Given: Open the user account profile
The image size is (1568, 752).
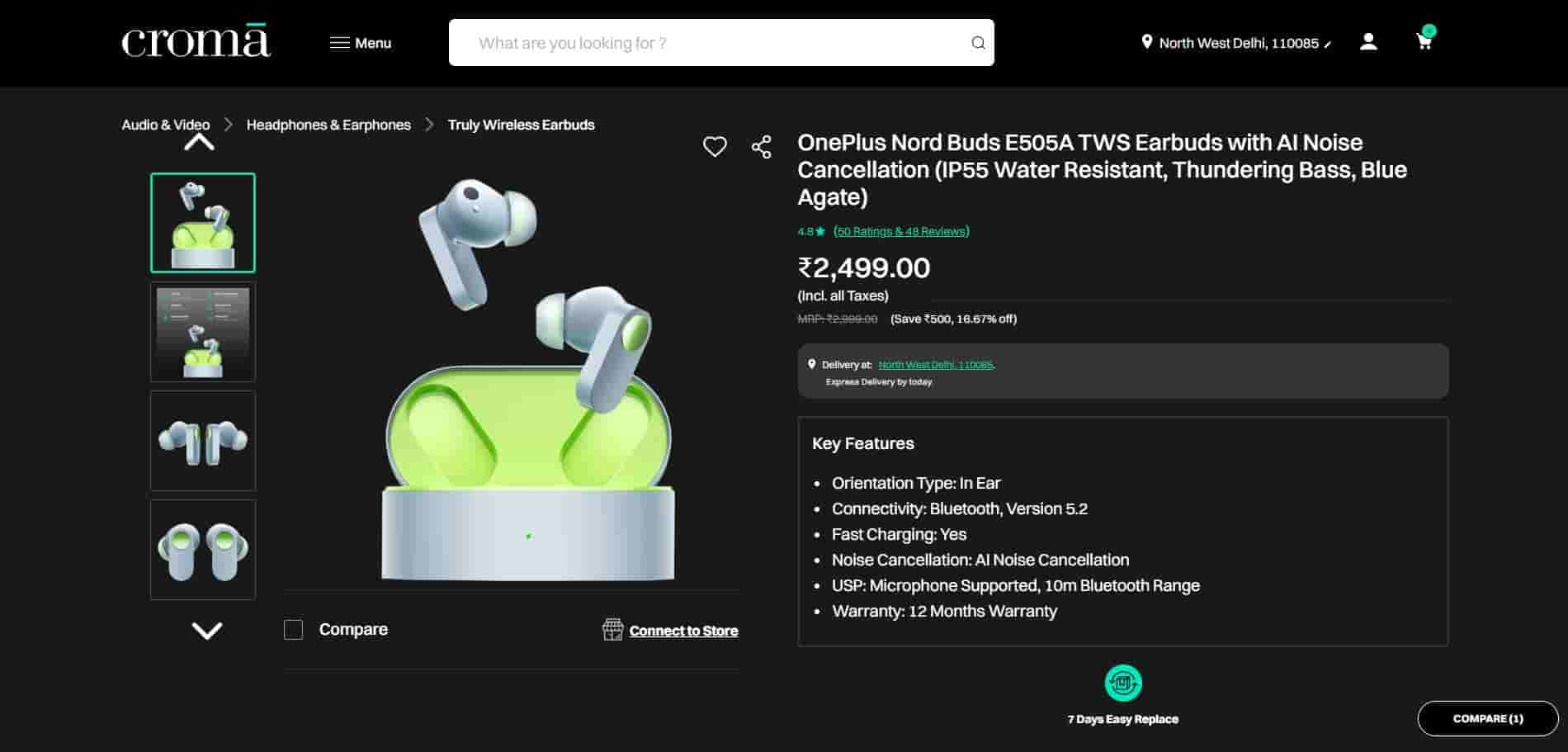Looking at the screenshot, I should (x=1368, y=41).
